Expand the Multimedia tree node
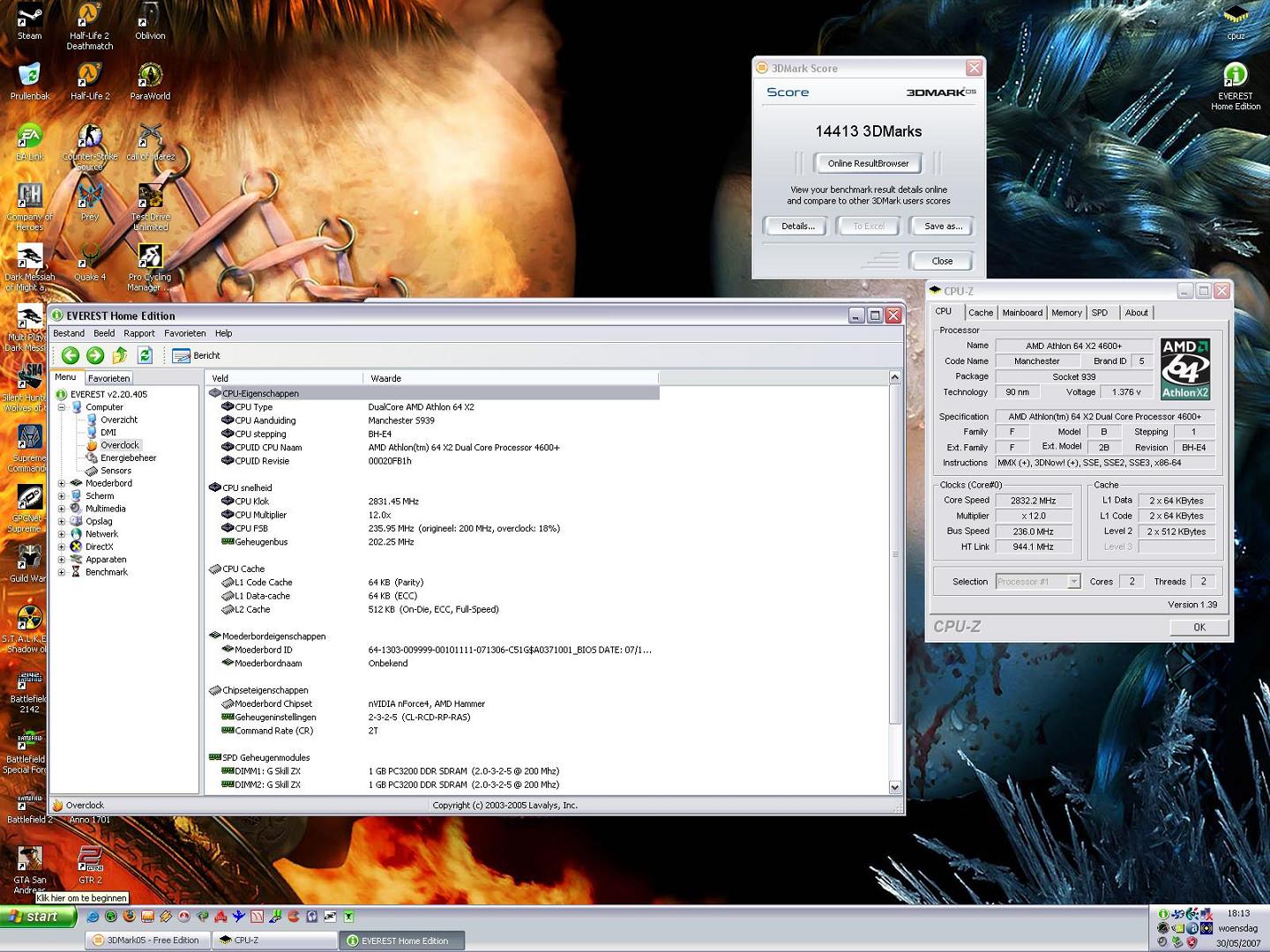The image size is (1270, 952). pos(62,509)
